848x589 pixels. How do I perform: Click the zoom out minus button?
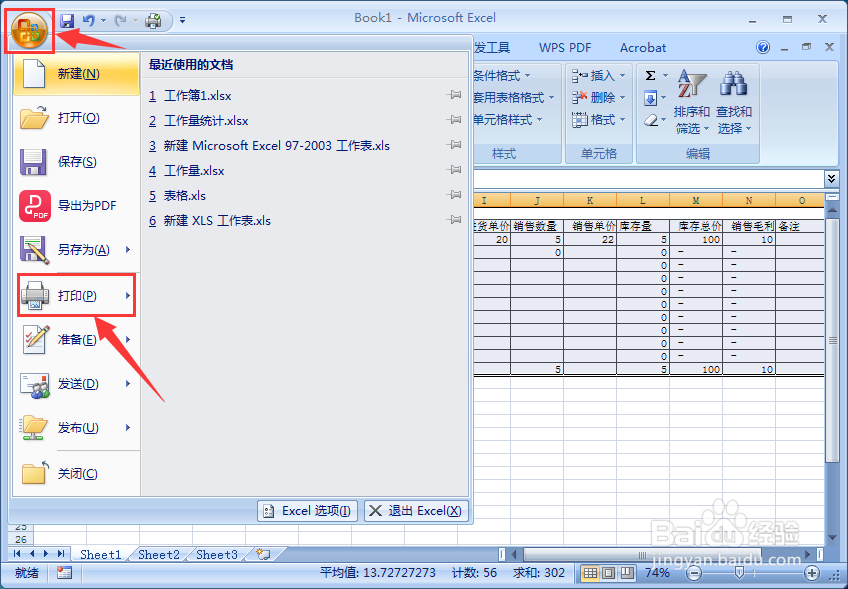click(x=694, y=573)
